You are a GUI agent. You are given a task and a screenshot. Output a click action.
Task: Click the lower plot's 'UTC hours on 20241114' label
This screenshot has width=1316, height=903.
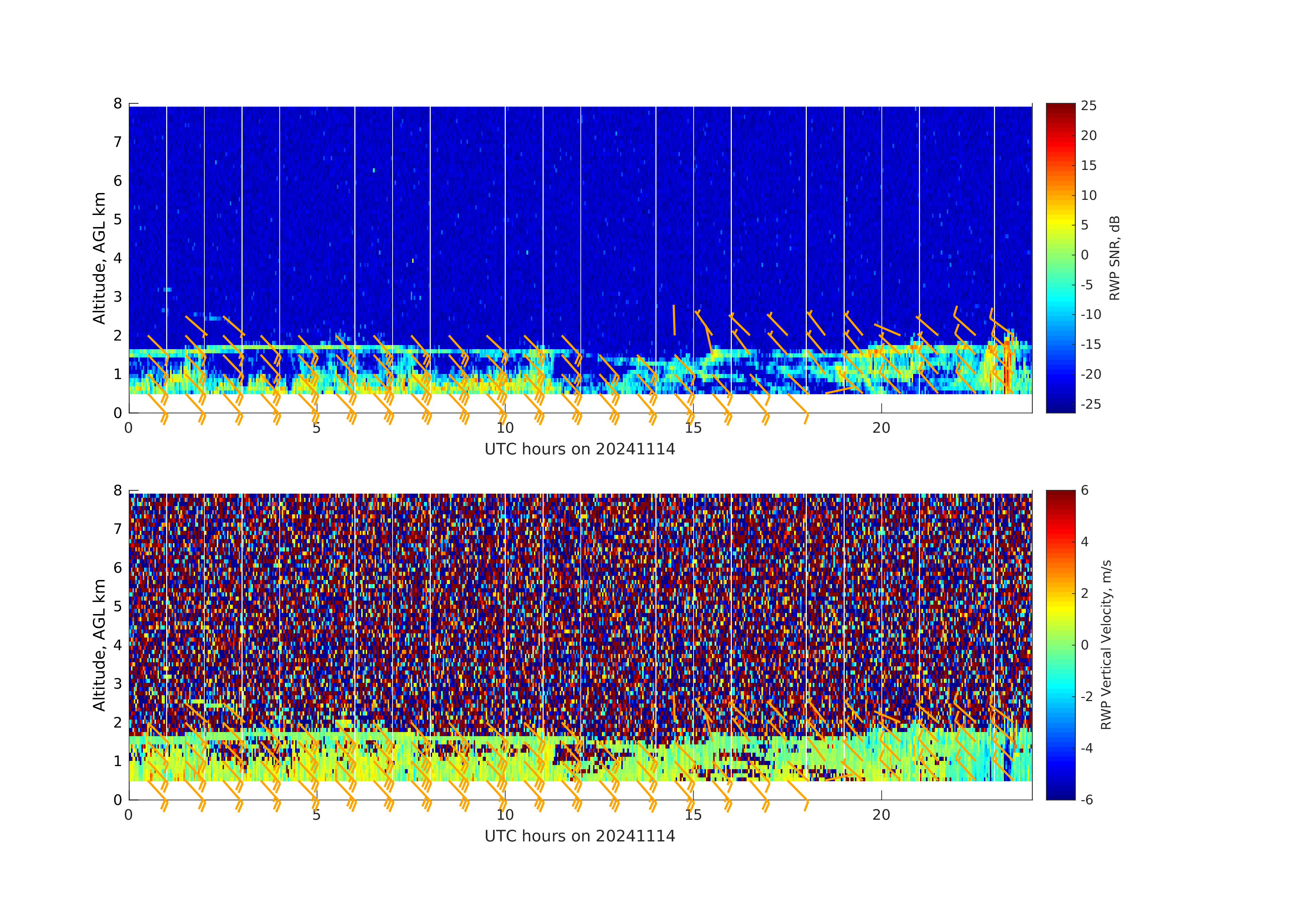(580, 836)
